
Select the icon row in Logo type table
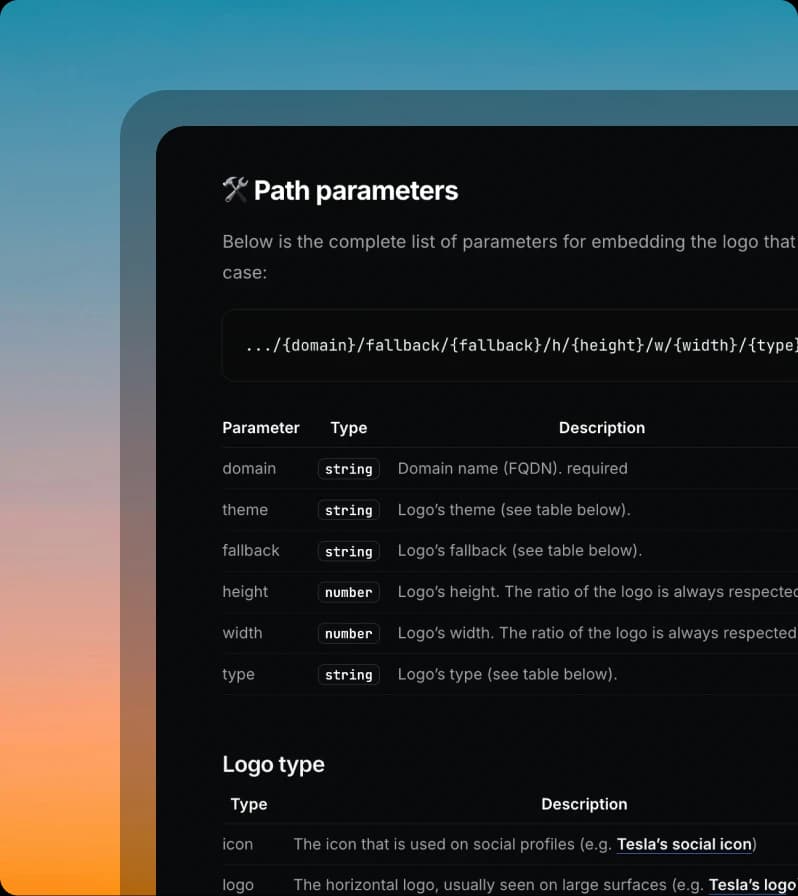[x=510, y=844]
